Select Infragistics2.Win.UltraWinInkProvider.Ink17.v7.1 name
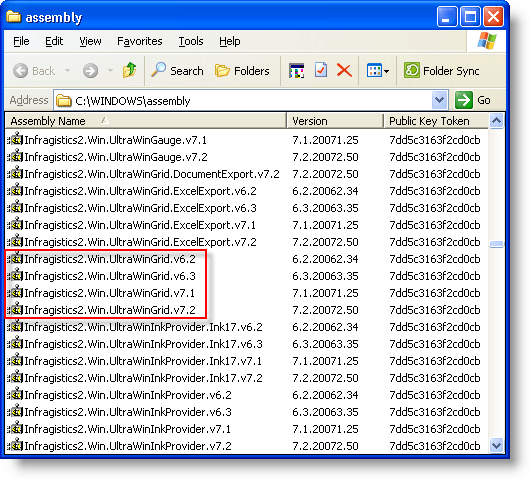This screenshot has width=530, height=479. 143,361
